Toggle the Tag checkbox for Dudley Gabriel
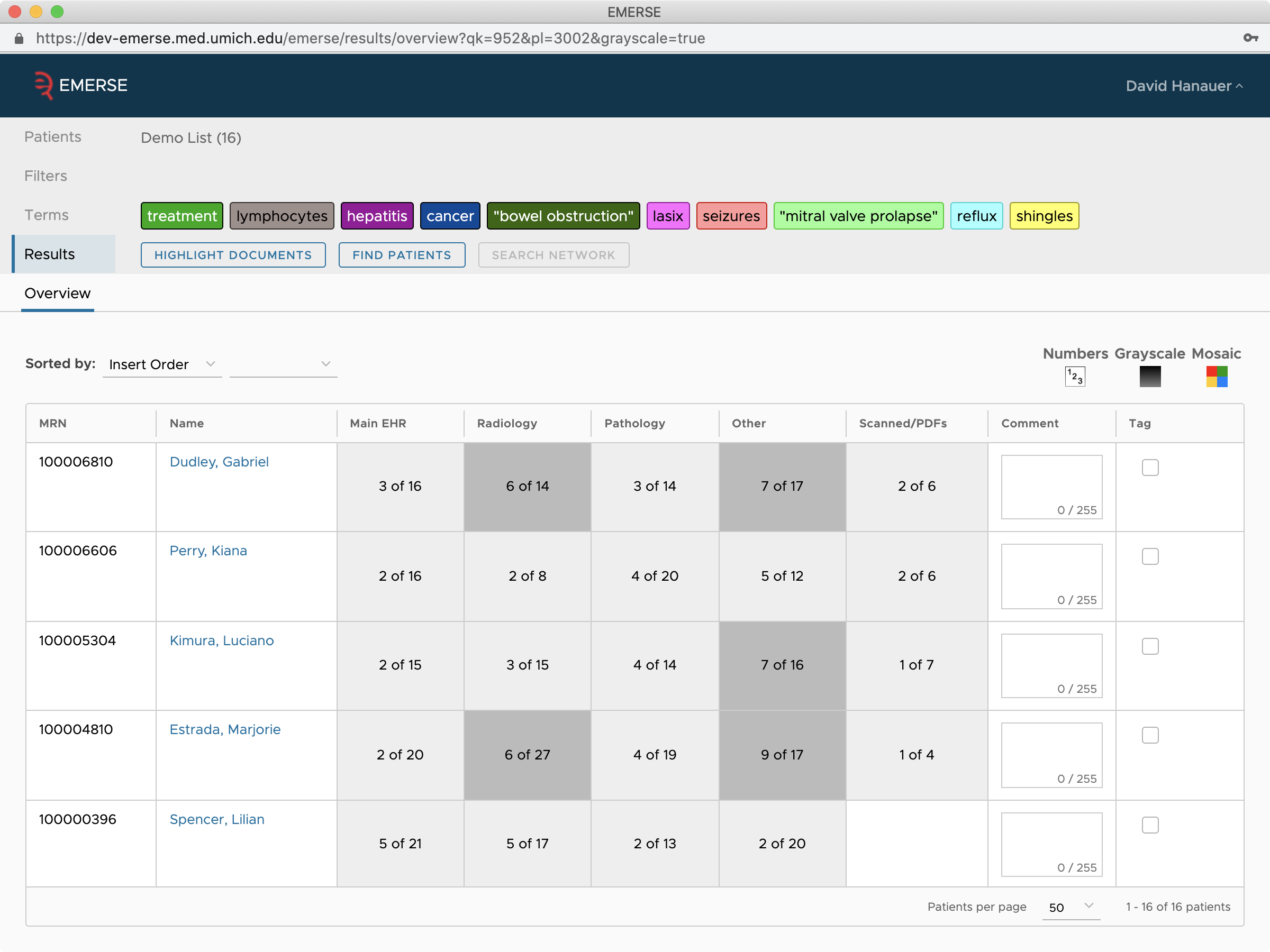The height and width of the screenshot is (952, 1270). (1150, 466)
